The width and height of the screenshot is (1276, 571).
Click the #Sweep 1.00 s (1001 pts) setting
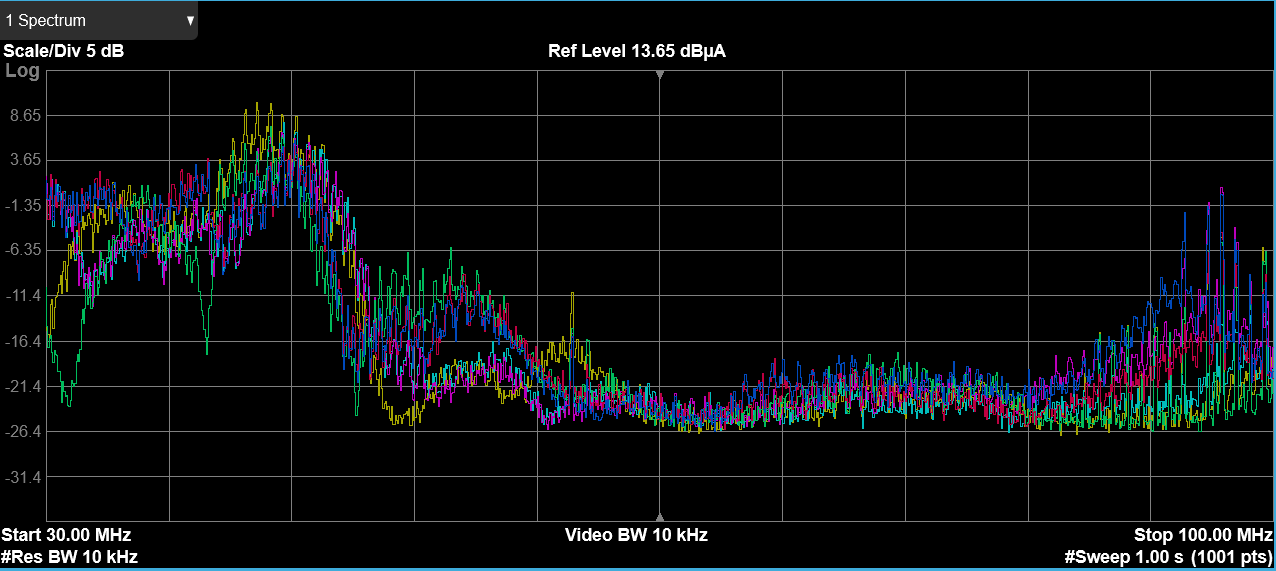coord(1169,557)
